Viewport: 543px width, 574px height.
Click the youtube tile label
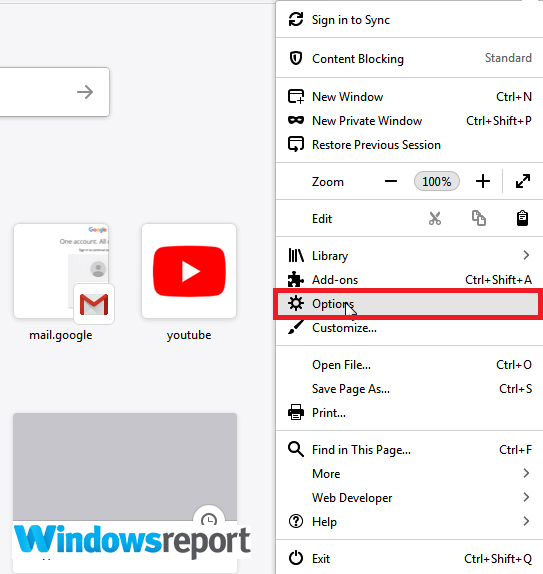(189, 335)
